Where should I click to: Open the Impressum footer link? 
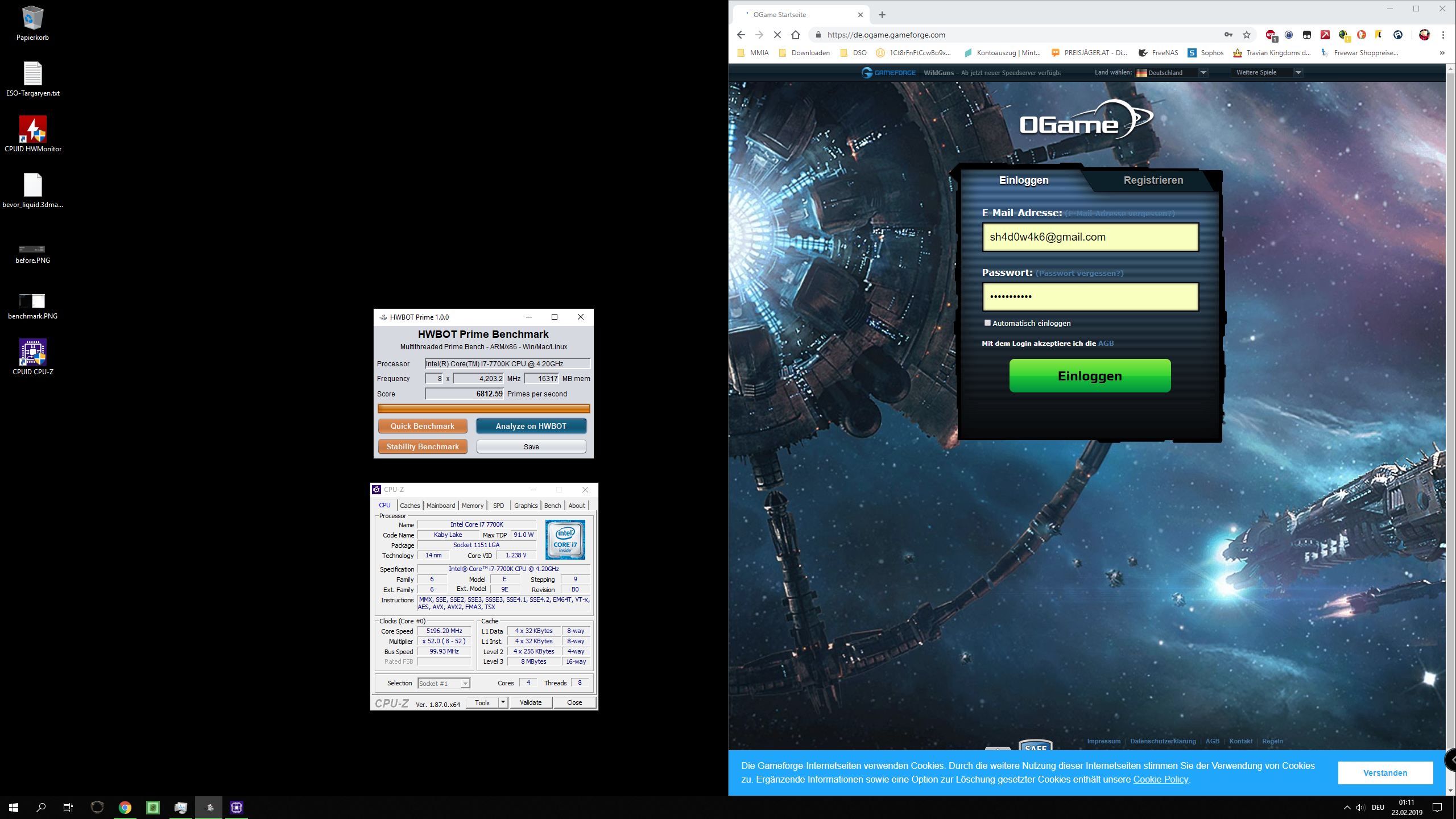coord(1103,741)
